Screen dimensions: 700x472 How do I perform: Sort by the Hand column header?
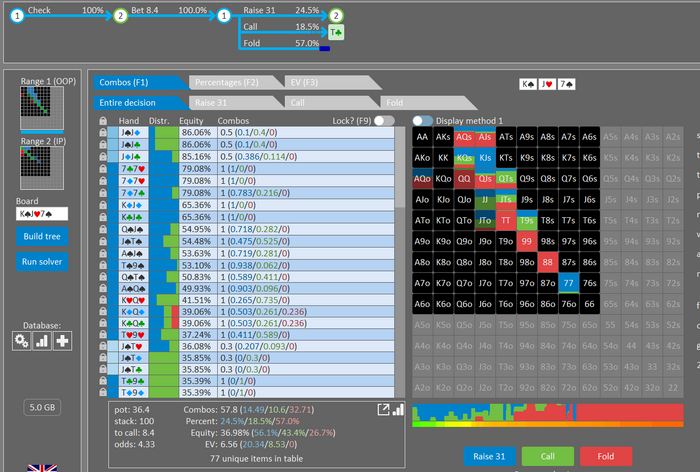[129, 121]
